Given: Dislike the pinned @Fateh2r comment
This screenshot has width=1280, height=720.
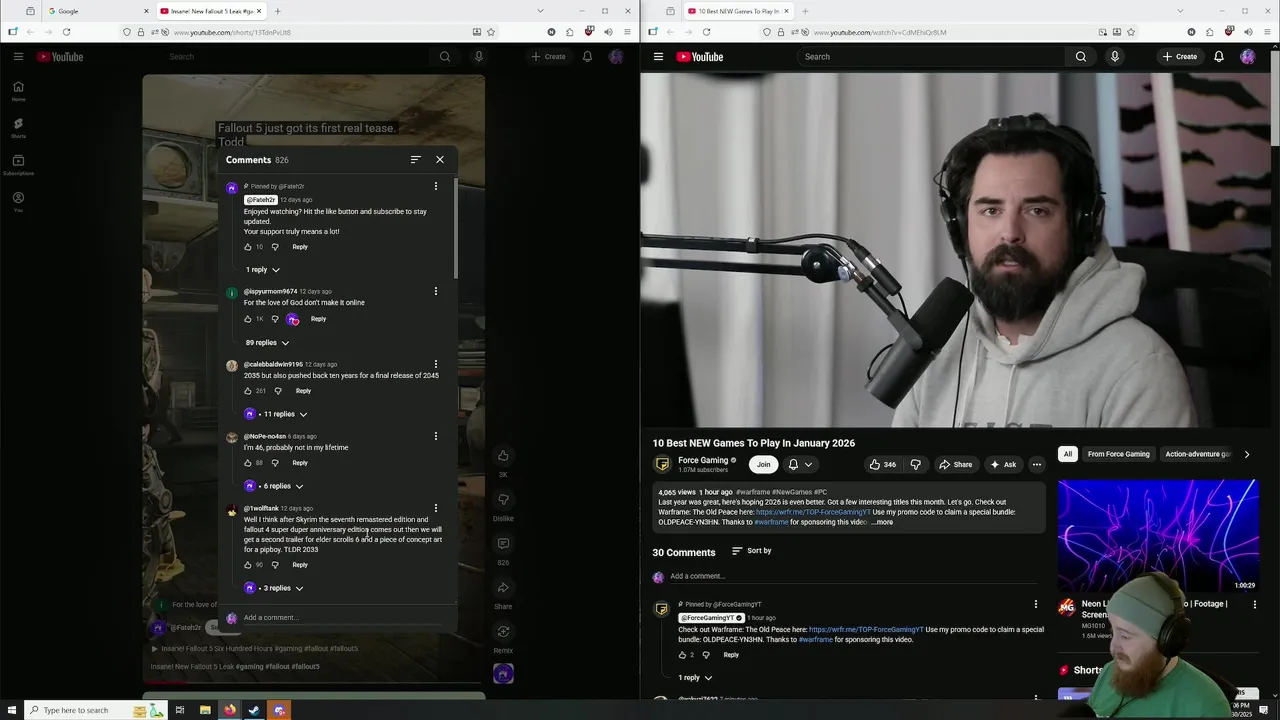Looking at the screenshot, I should (275, 247).
